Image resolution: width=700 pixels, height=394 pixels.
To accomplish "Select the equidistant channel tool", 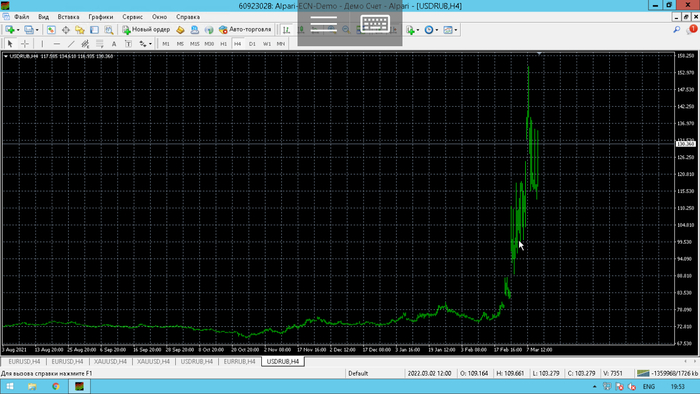I will tap(85, 44).
